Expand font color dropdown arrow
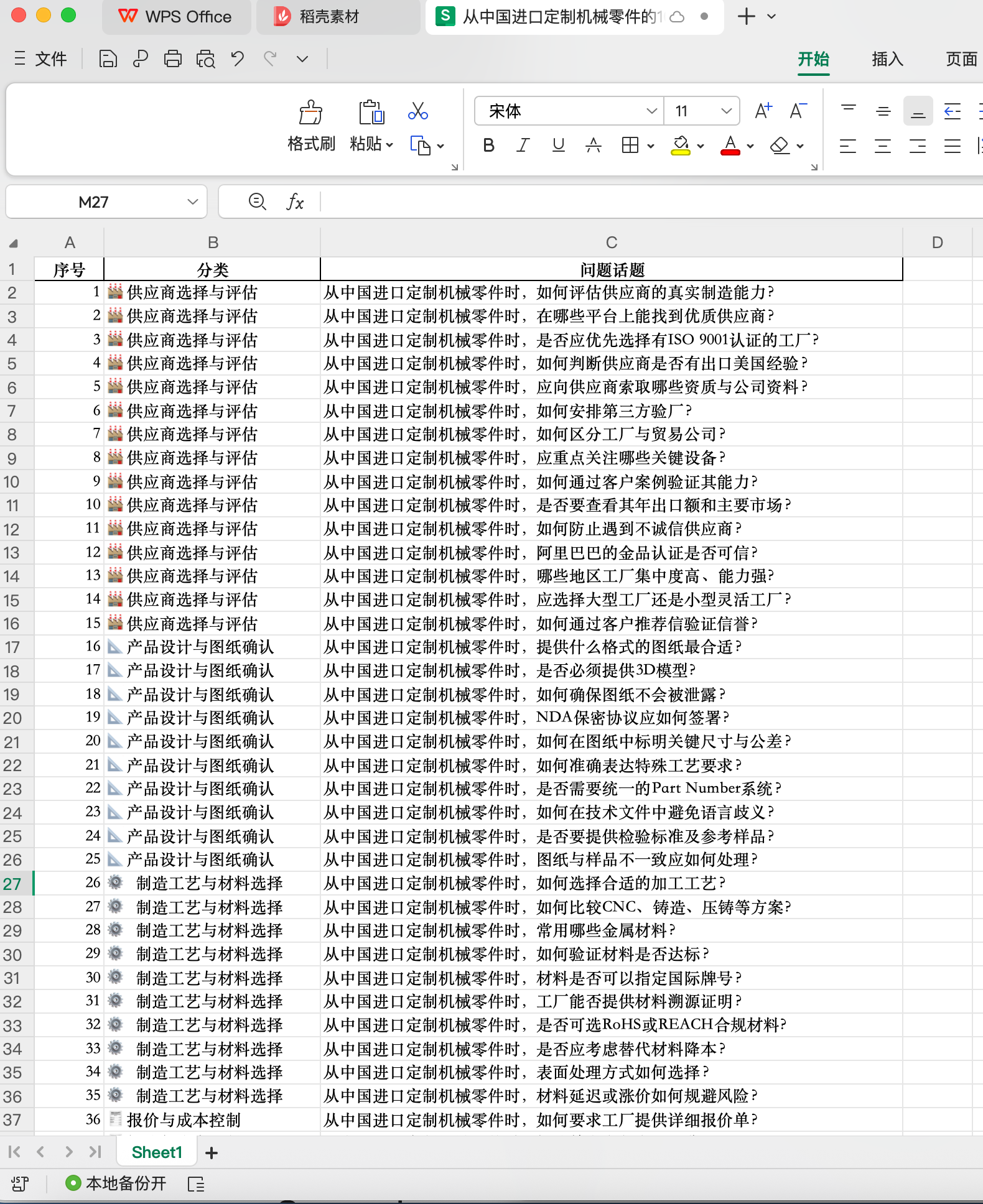This screenshot has height=1204, width=983. 750,146
